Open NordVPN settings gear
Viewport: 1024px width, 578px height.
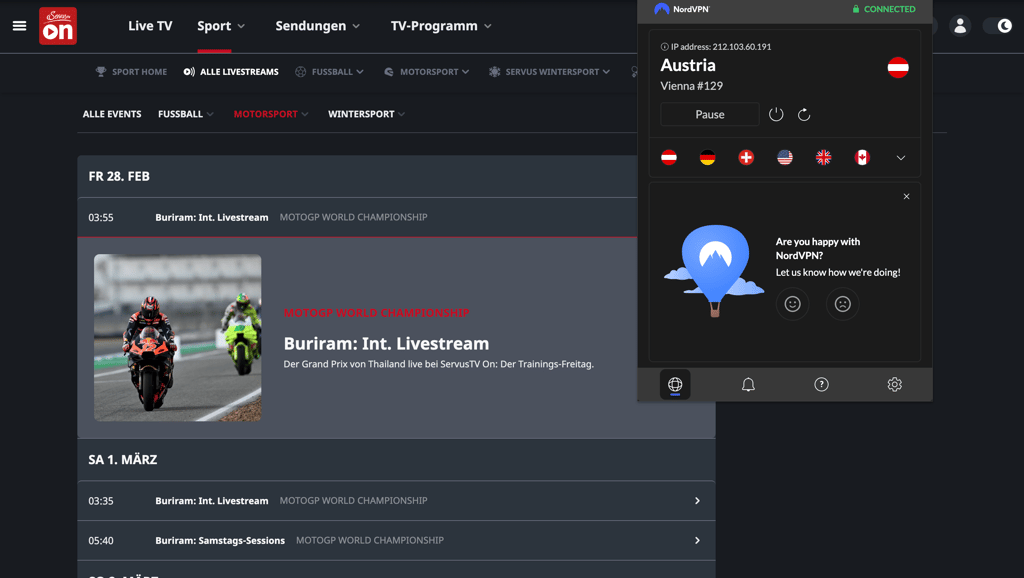pyautogui.click(x=895, y=385)
